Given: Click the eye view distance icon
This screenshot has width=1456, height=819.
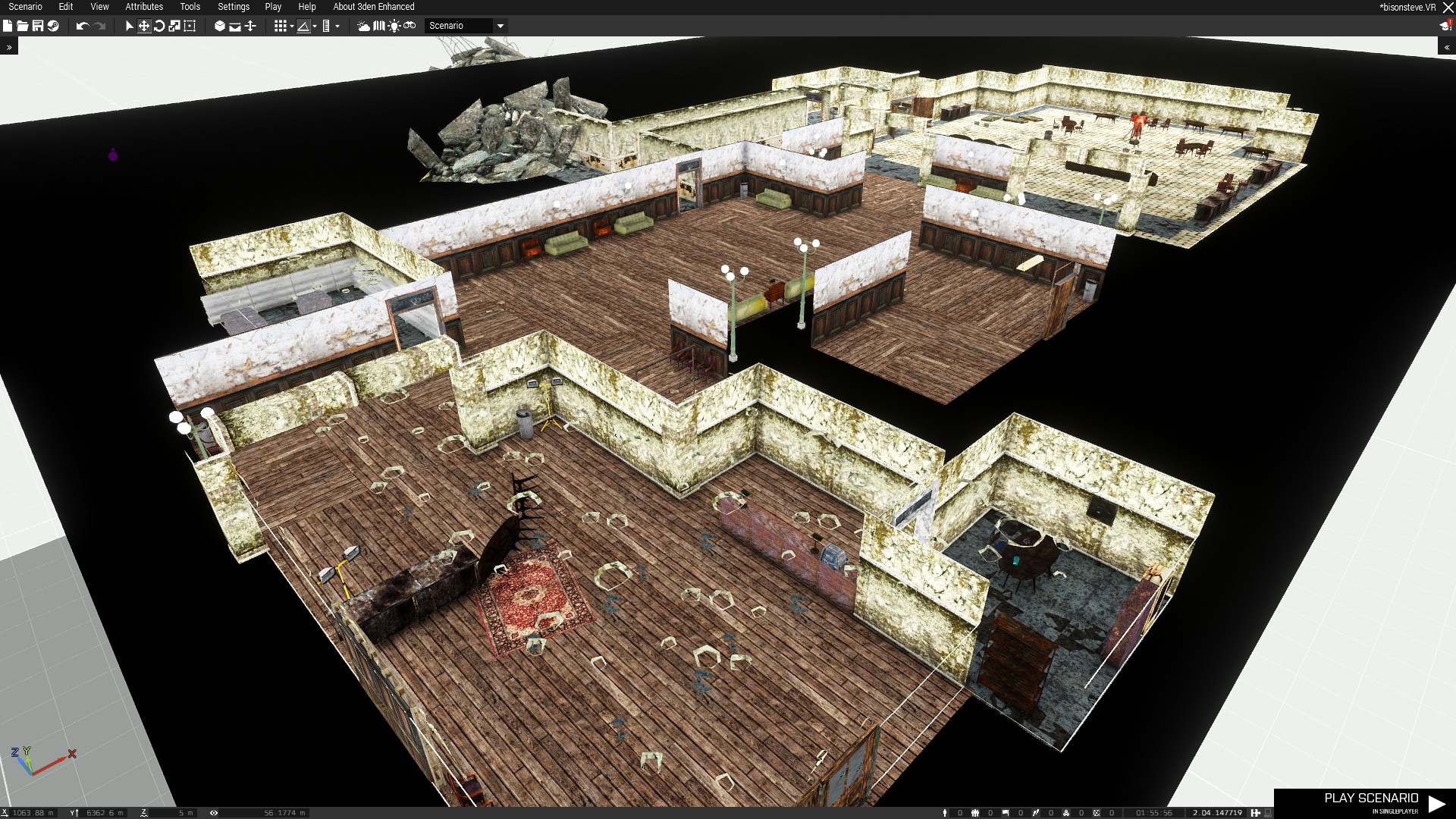Looking at the screenshot, I should 214,813.
